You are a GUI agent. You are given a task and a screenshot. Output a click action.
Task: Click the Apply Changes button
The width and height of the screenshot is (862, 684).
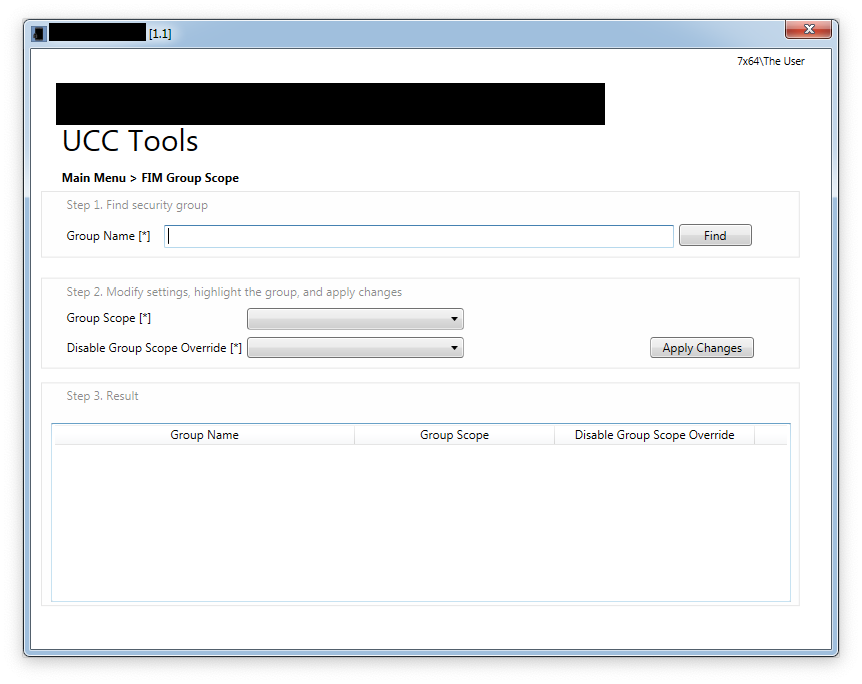point(701,348)
